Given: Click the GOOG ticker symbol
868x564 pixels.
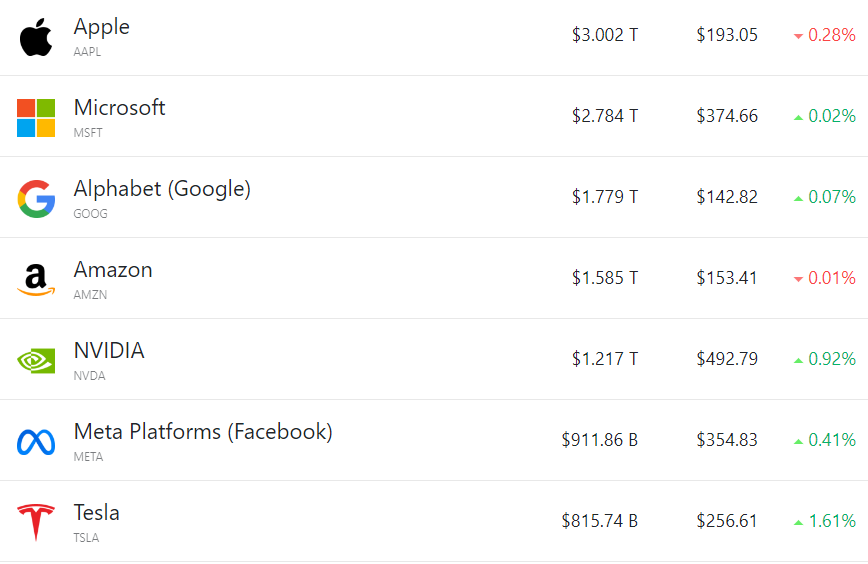Looking at the screenshot, I should (91, 214).
